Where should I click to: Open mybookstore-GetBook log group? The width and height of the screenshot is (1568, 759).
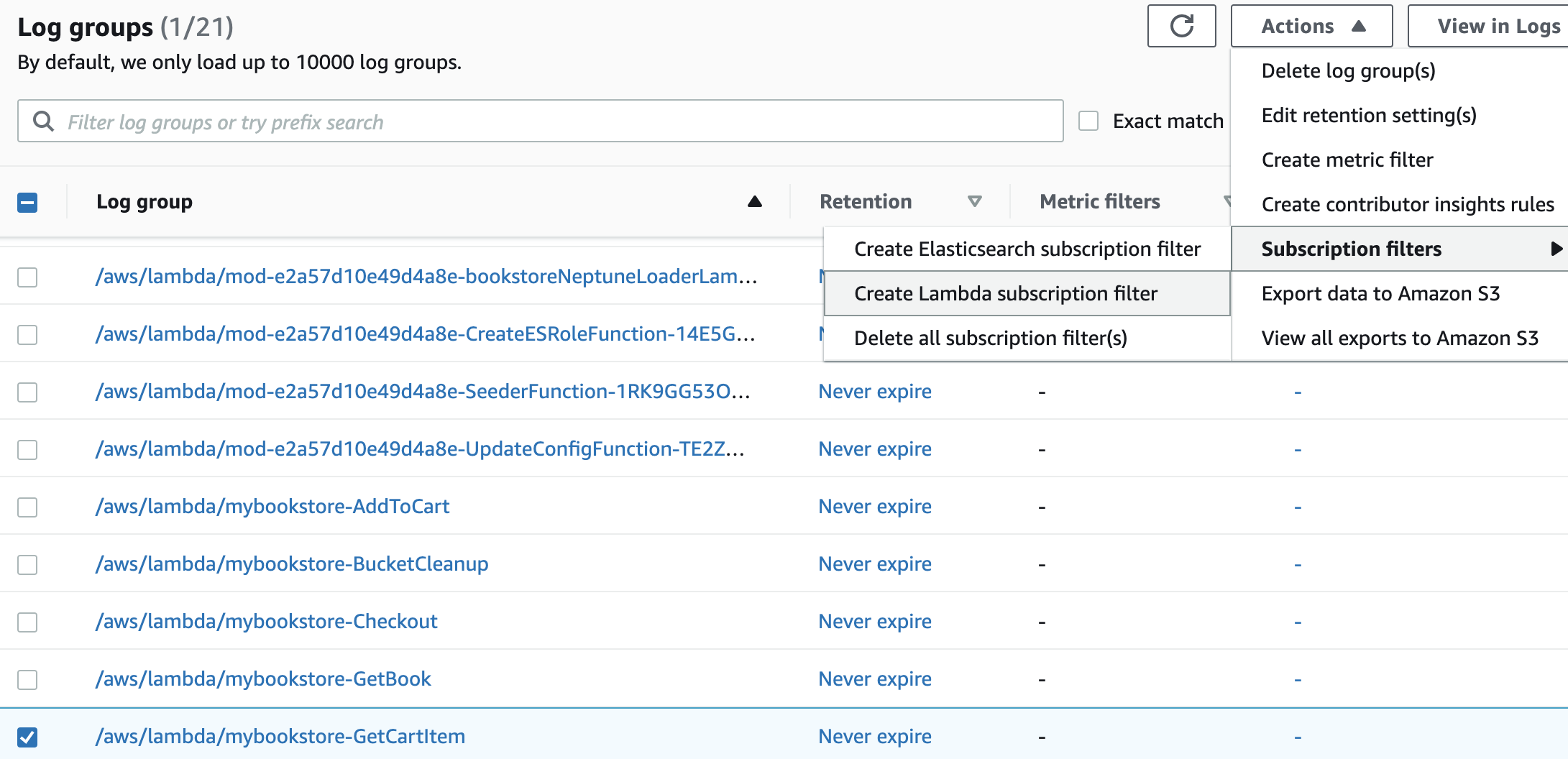coord(263,679)
